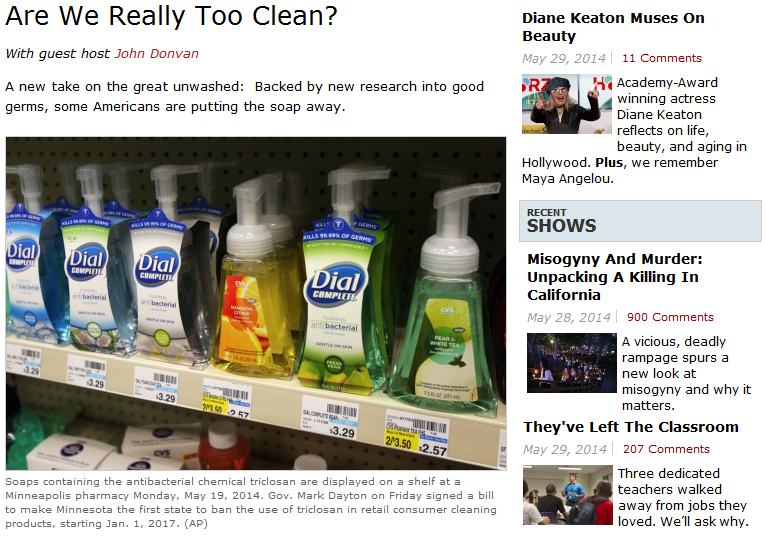Viewport: 765px width, 536px height.
Task: Click the classroom teacher thumbnail
Action: coord(568,495)
